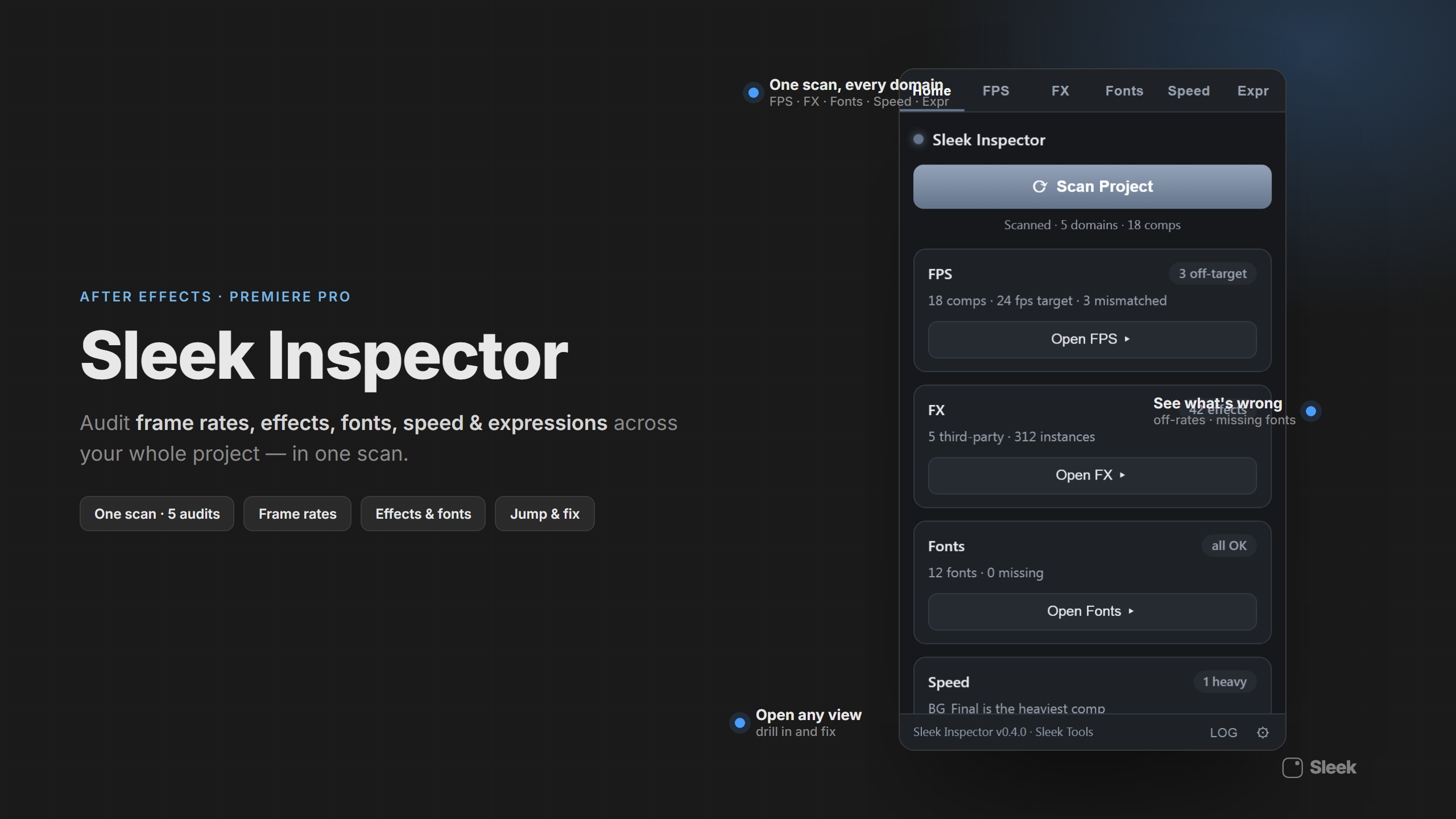Screen dimensions: 1456x819
Task: Click "5 third-party · 312 instances" text
Action: tap(1011, 437)
